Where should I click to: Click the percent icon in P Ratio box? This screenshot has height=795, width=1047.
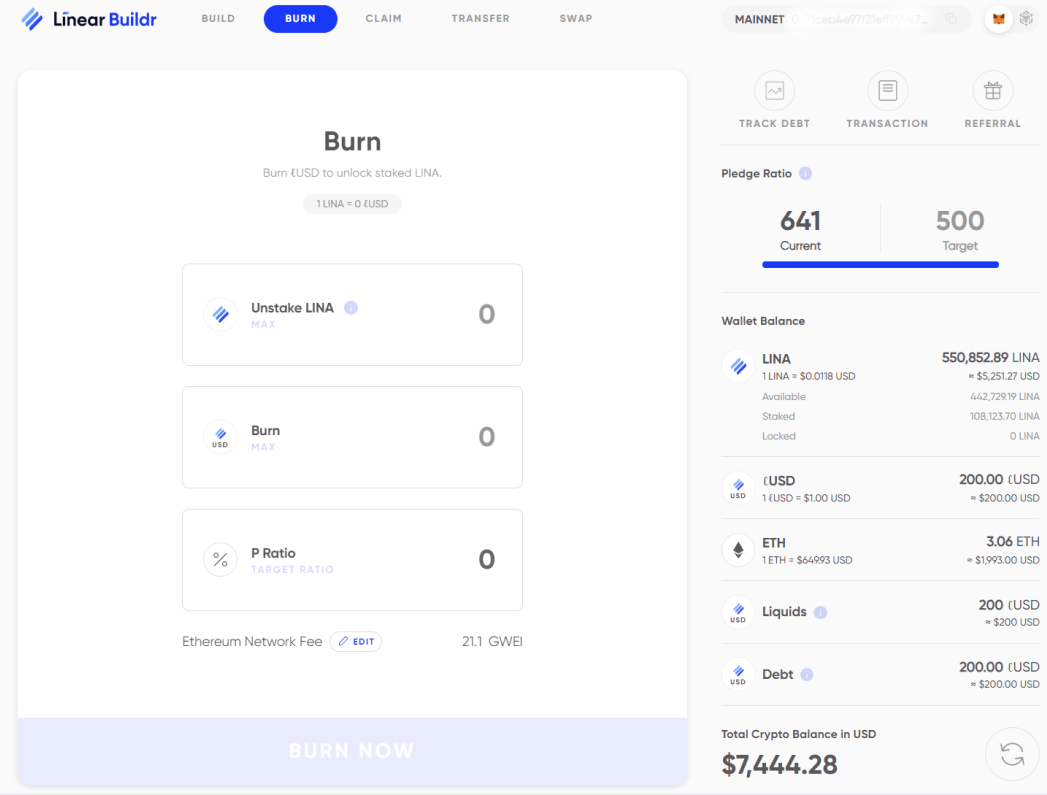pyautogui.click(x=220, y=559)
